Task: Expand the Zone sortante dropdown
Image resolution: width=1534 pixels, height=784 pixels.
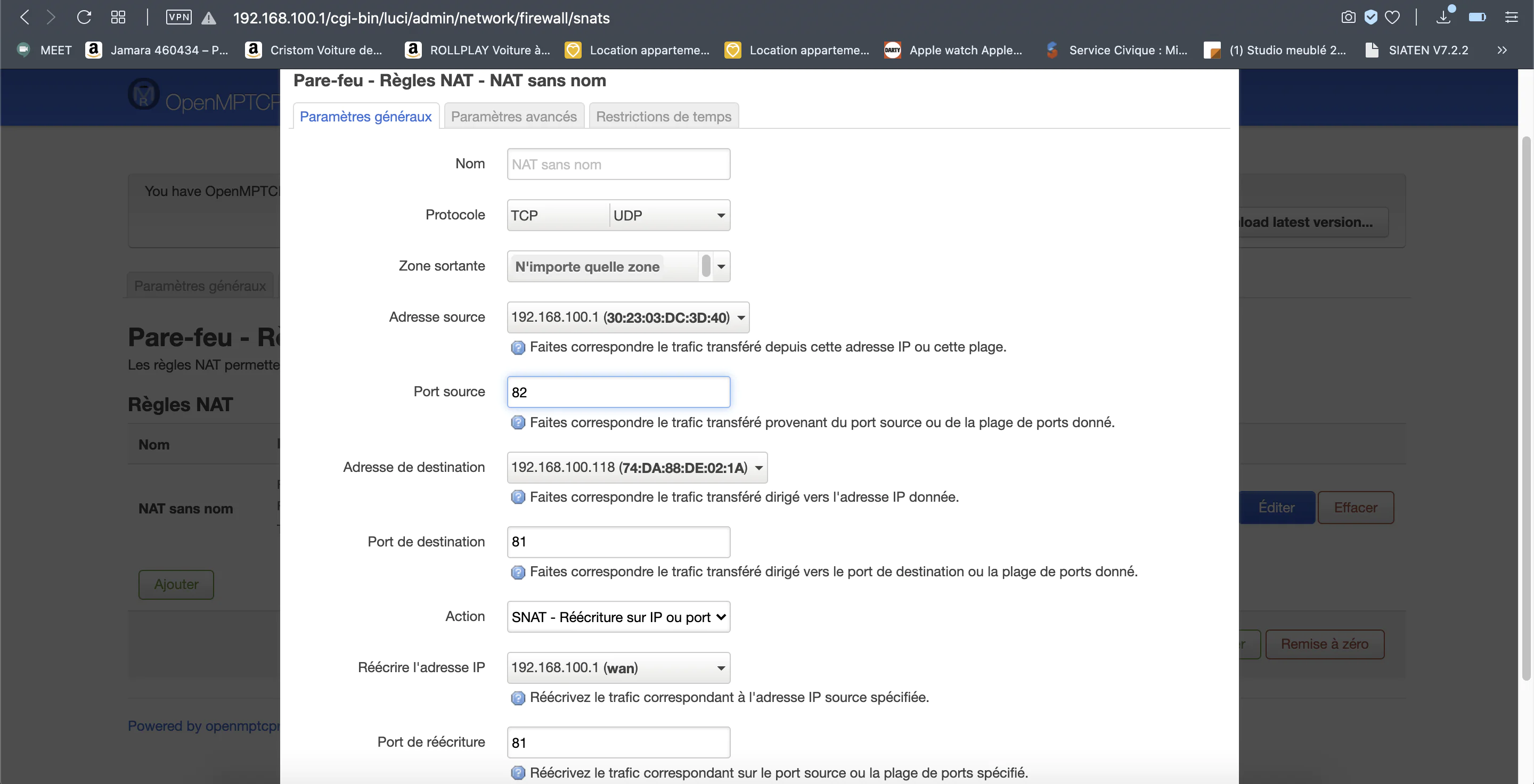Action: point(721,267)
